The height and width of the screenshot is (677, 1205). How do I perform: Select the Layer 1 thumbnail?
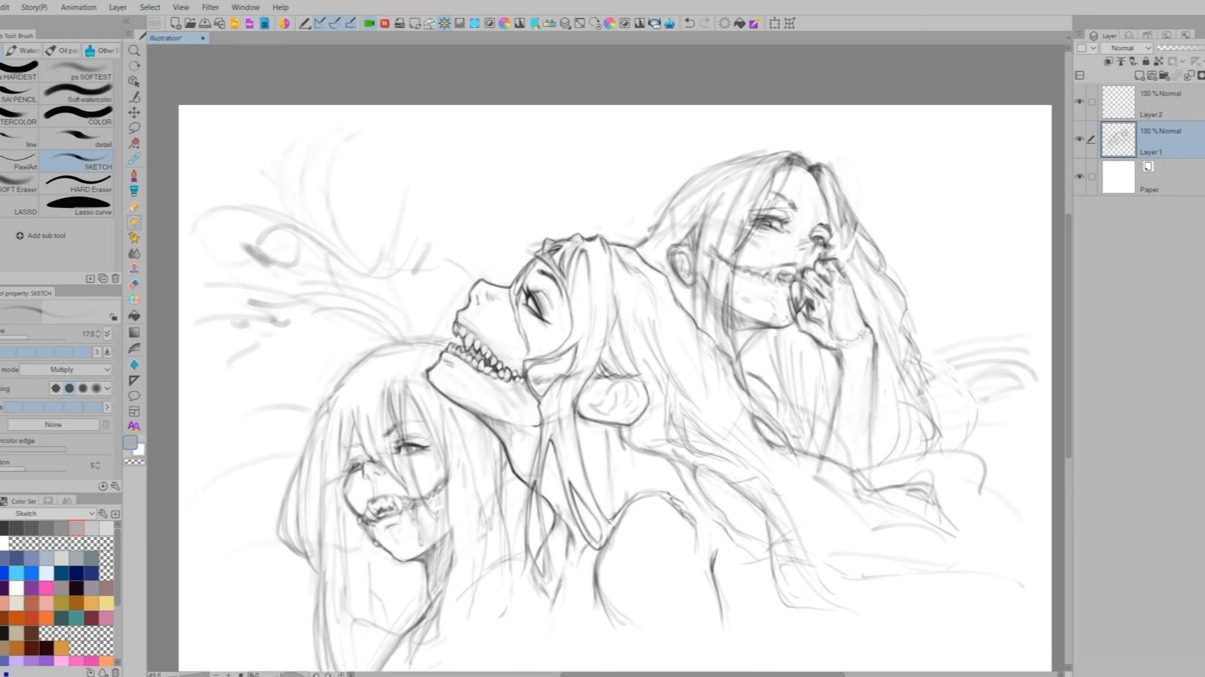point(1118,140)
